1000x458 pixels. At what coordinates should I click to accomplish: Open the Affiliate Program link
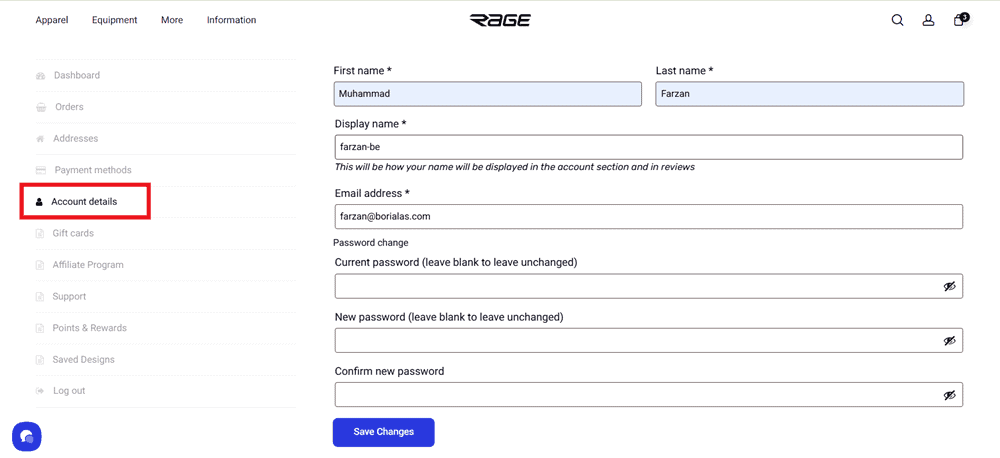[x=88, y=265]
